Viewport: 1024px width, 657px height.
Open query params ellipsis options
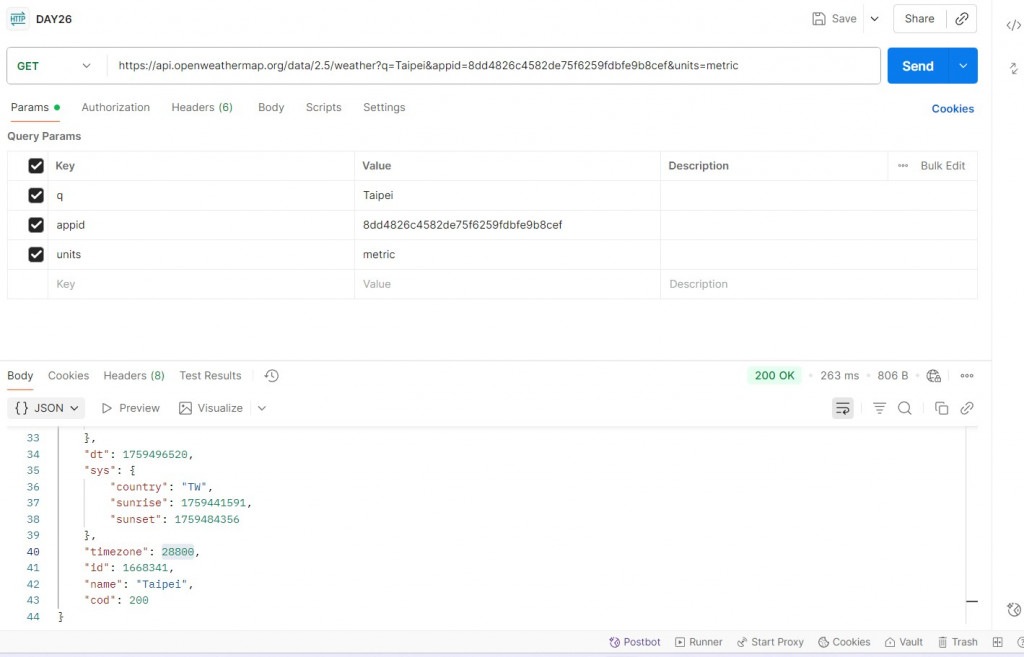pyautogui.click(x=903, y=166)
